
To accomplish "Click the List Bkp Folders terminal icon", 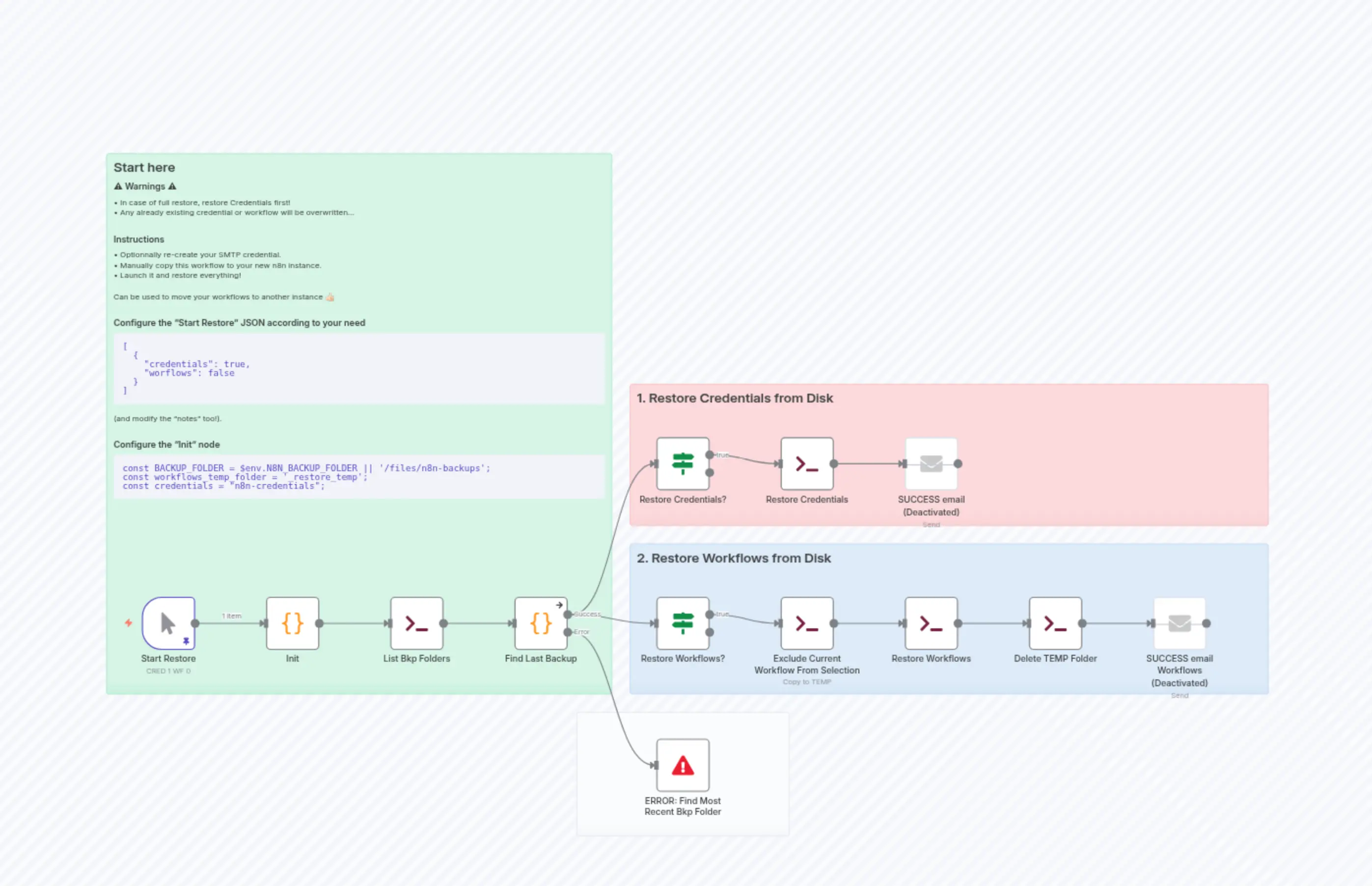I will (416, 623).
